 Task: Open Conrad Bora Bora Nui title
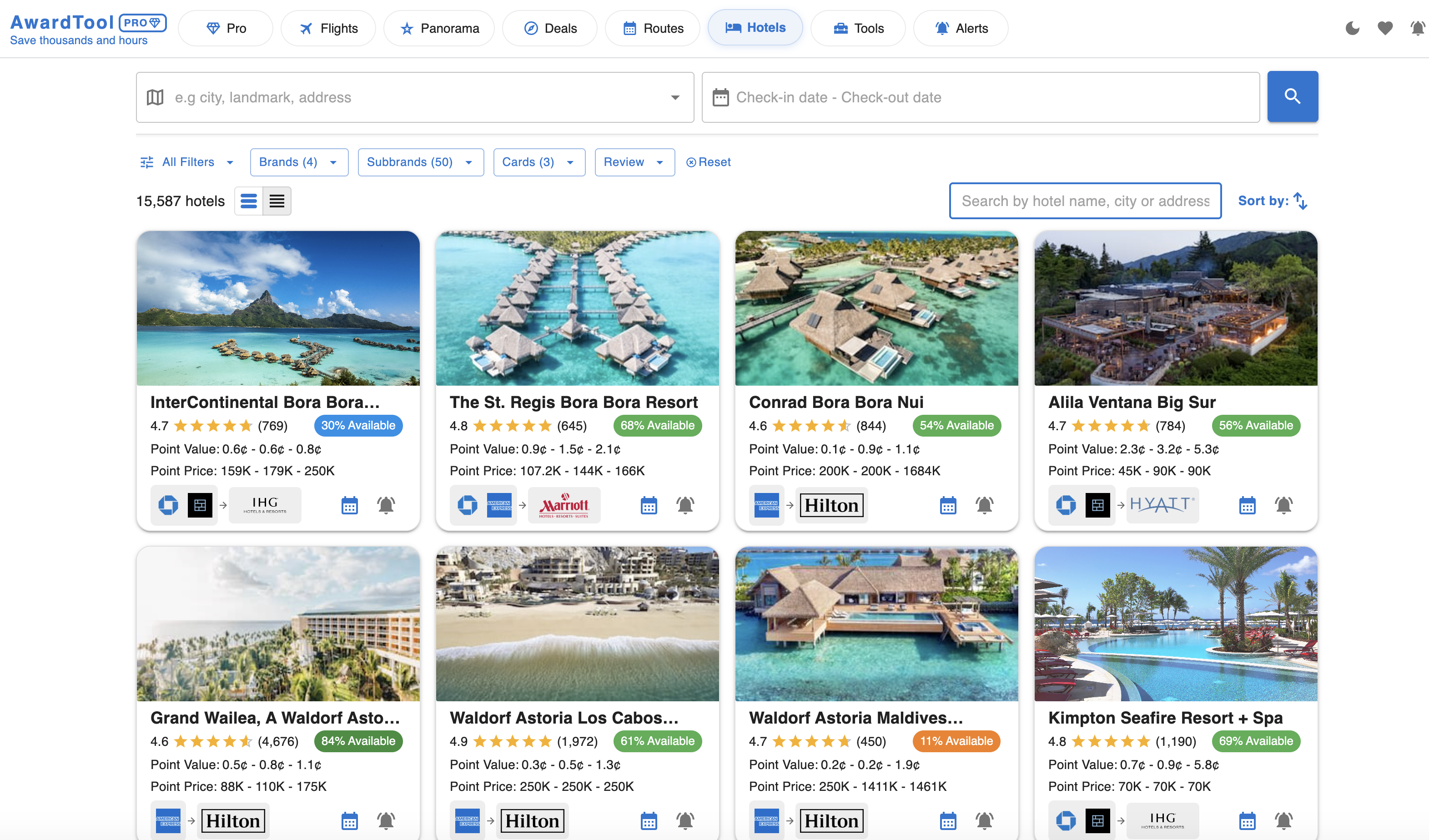pyautogui.click(x=836, y=402)
